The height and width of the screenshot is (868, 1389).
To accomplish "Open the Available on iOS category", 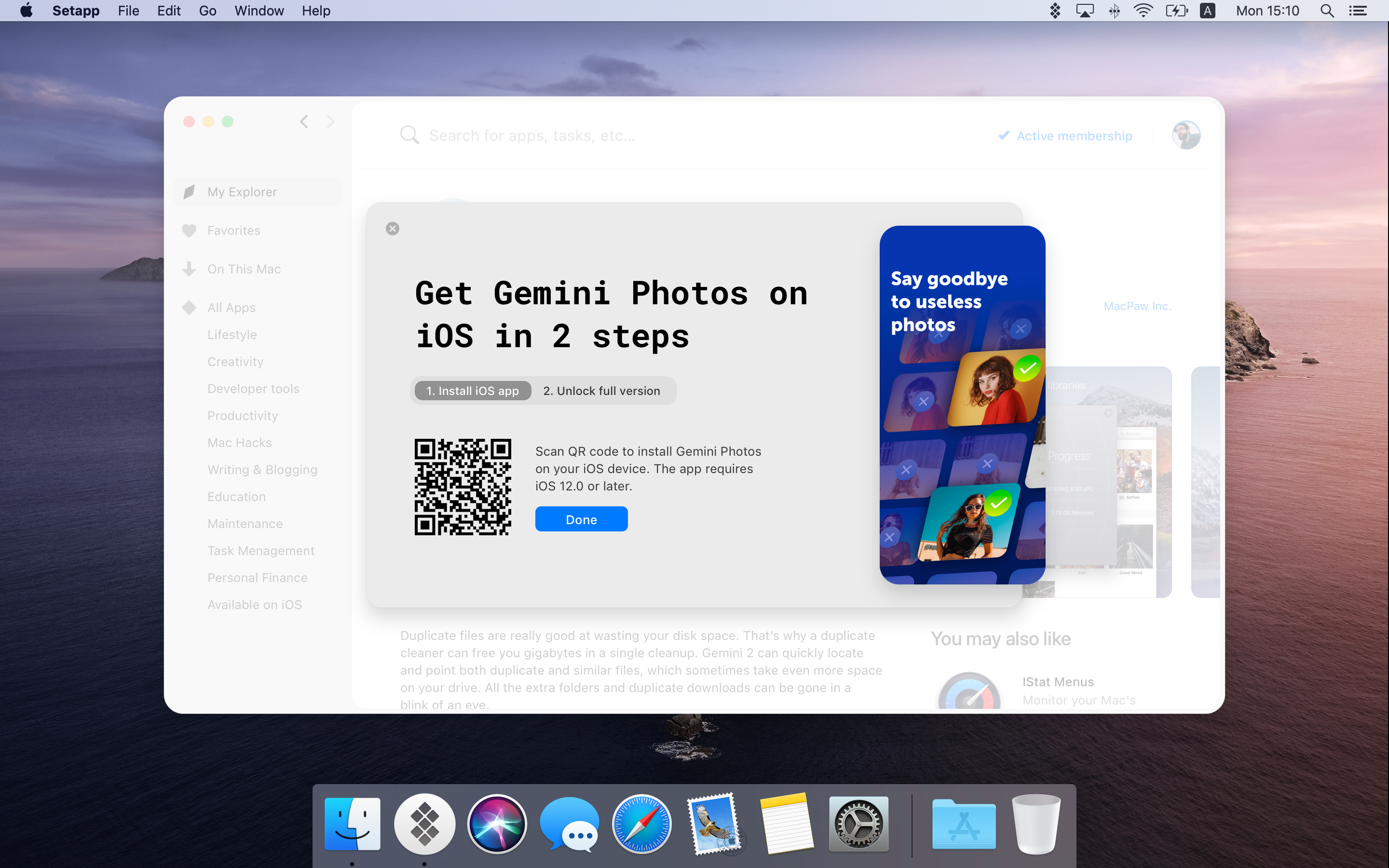I will [254, 605].
